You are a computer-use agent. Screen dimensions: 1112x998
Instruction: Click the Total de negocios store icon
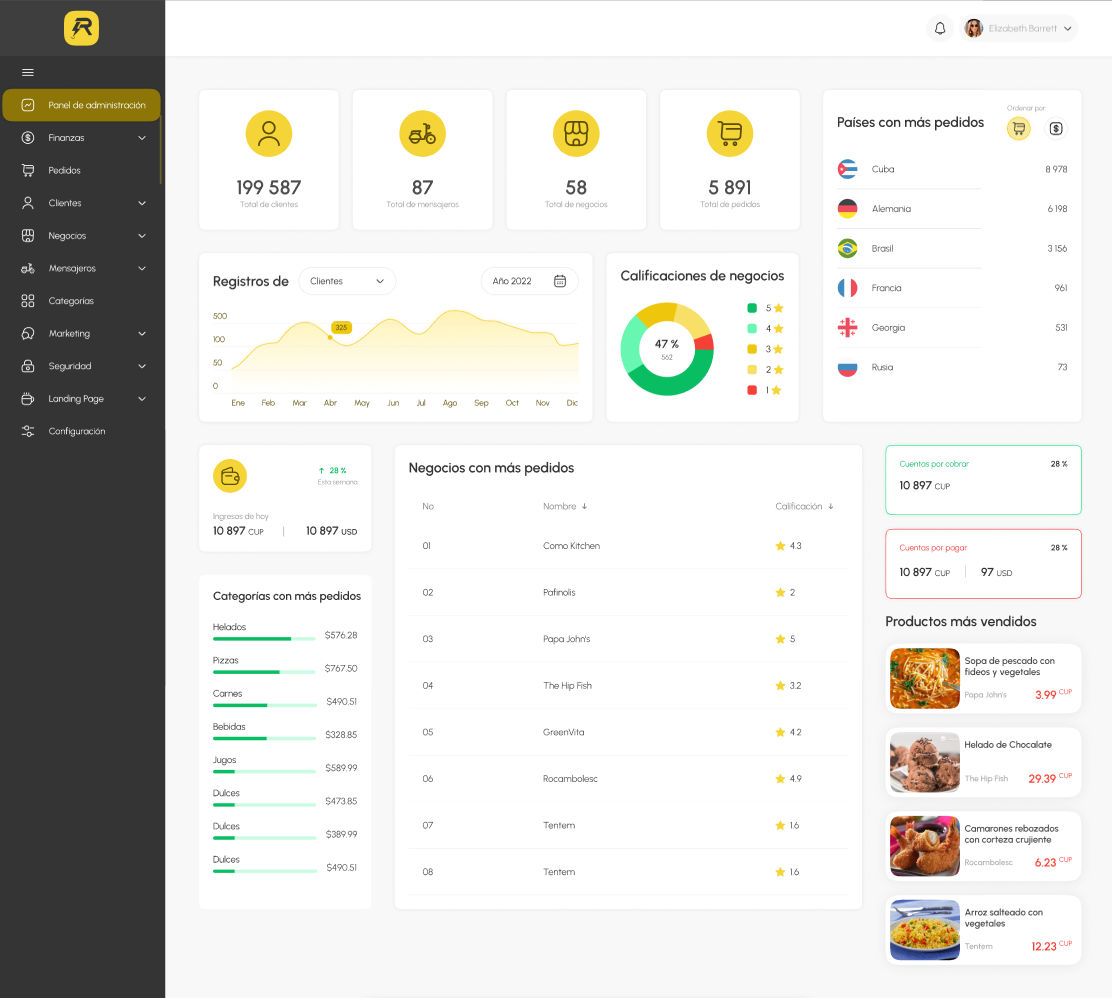coord(576,133)
